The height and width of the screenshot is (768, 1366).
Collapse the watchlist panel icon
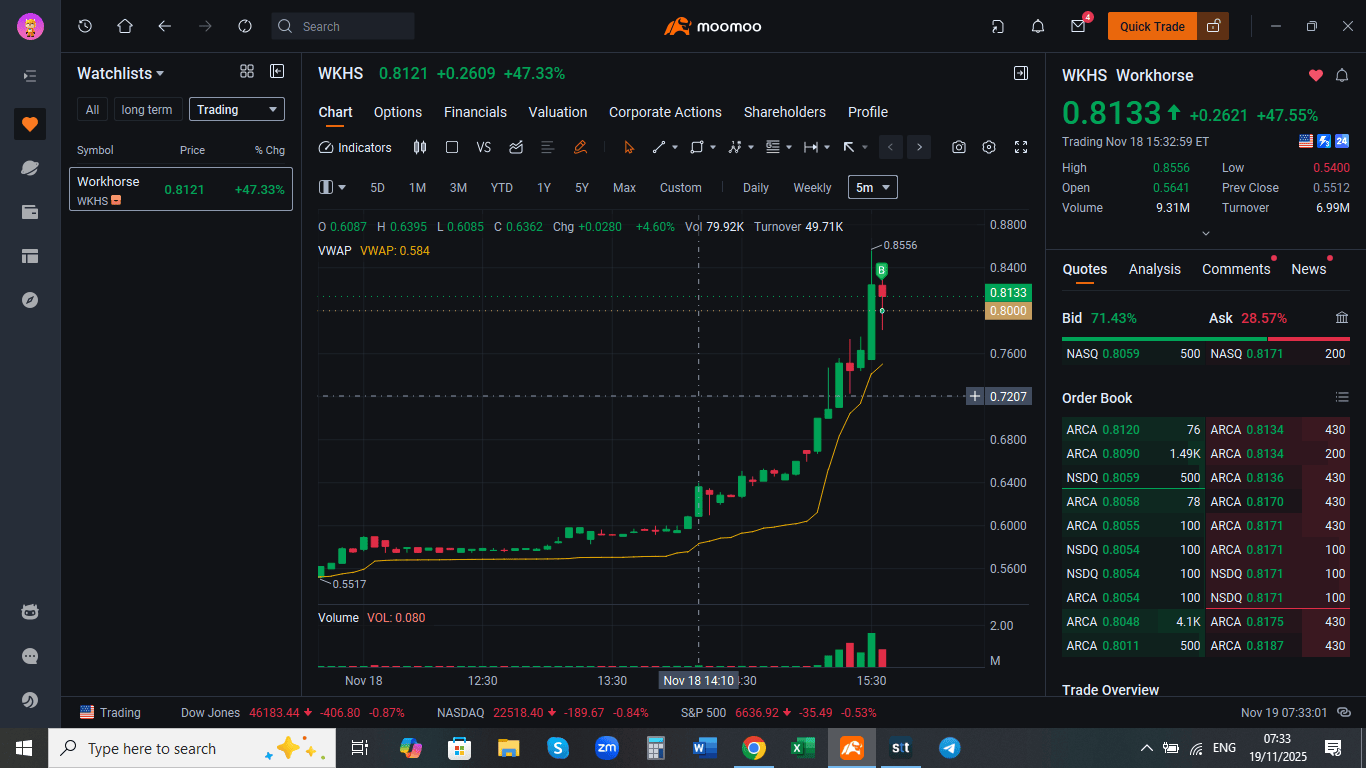277,71
